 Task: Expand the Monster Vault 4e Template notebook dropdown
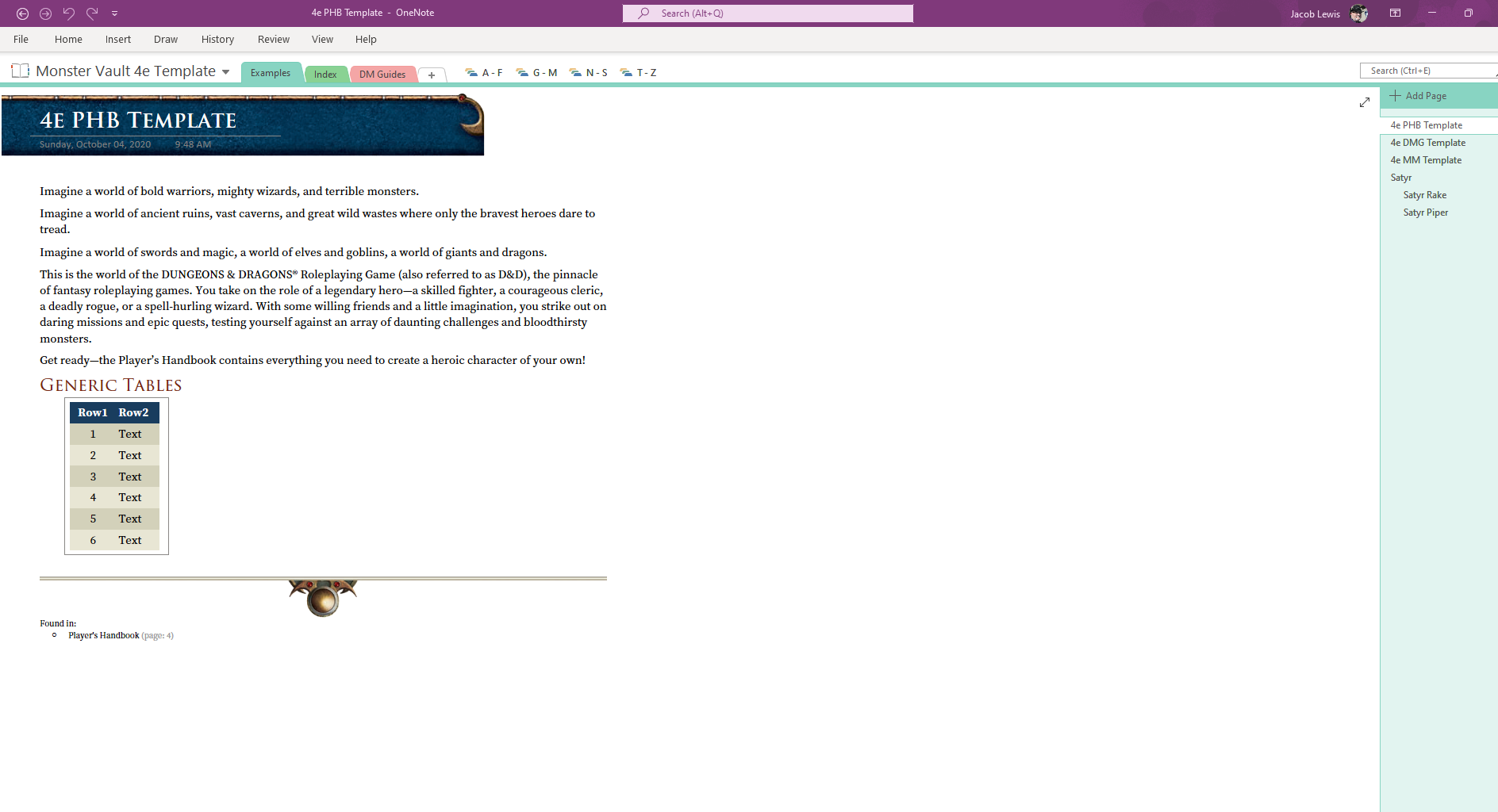point(226,72)
